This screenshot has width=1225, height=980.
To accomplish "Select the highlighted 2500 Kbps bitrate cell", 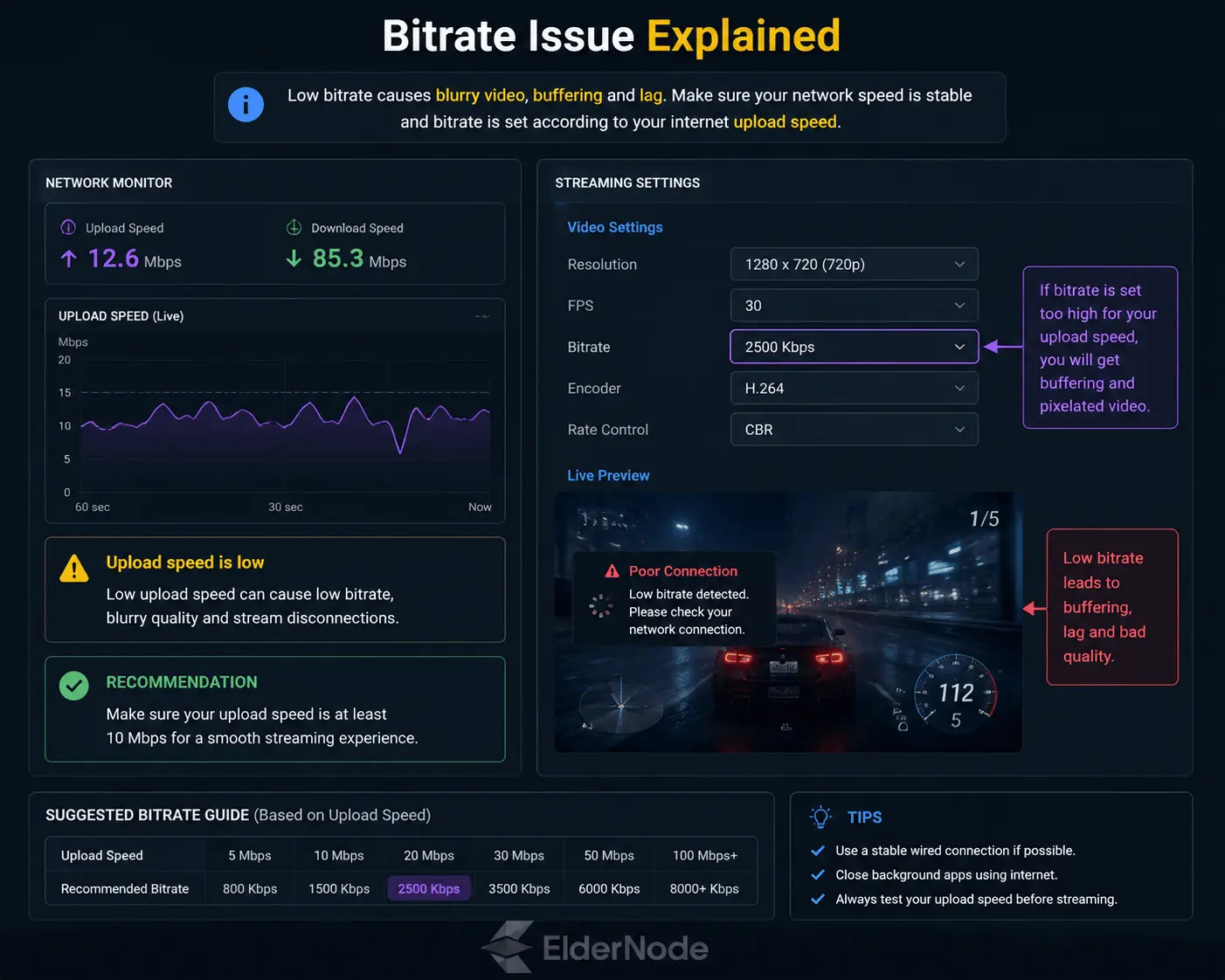I will (x=429, y=889).
